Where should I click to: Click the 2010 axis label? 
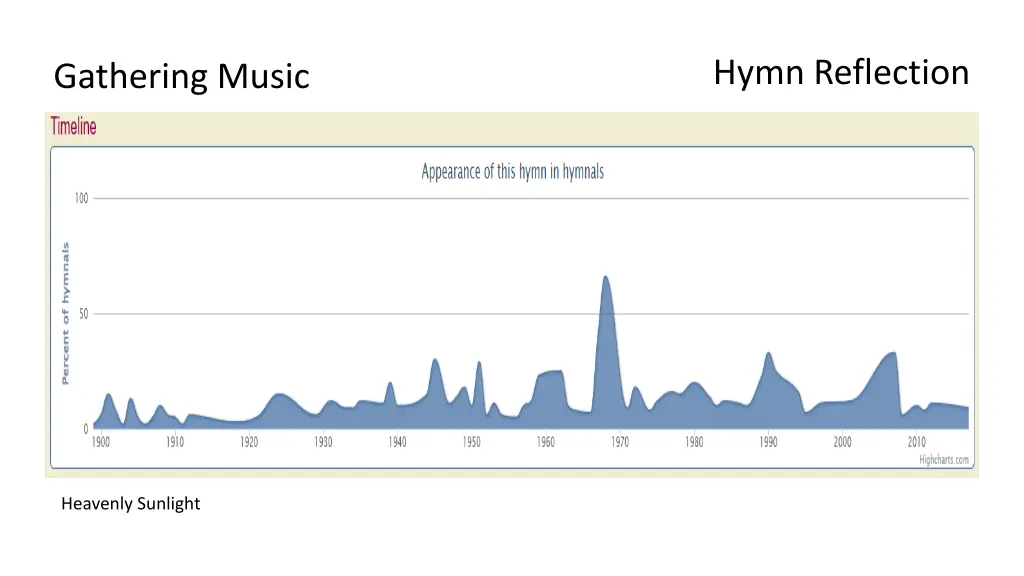click(x=917, y=441)
